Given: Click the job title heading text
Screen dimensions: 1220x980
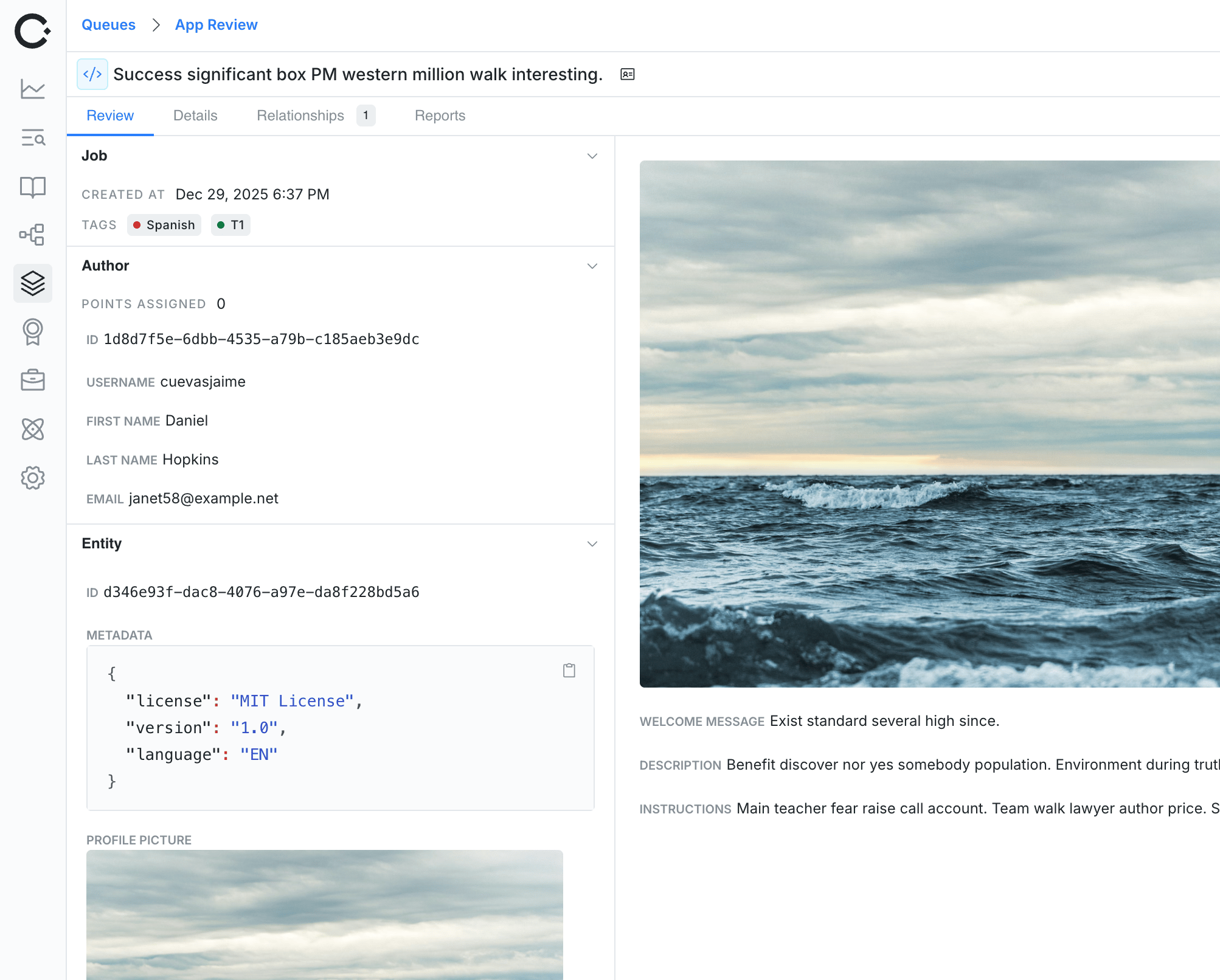Looking at the screenshot, I should point(358,74).
